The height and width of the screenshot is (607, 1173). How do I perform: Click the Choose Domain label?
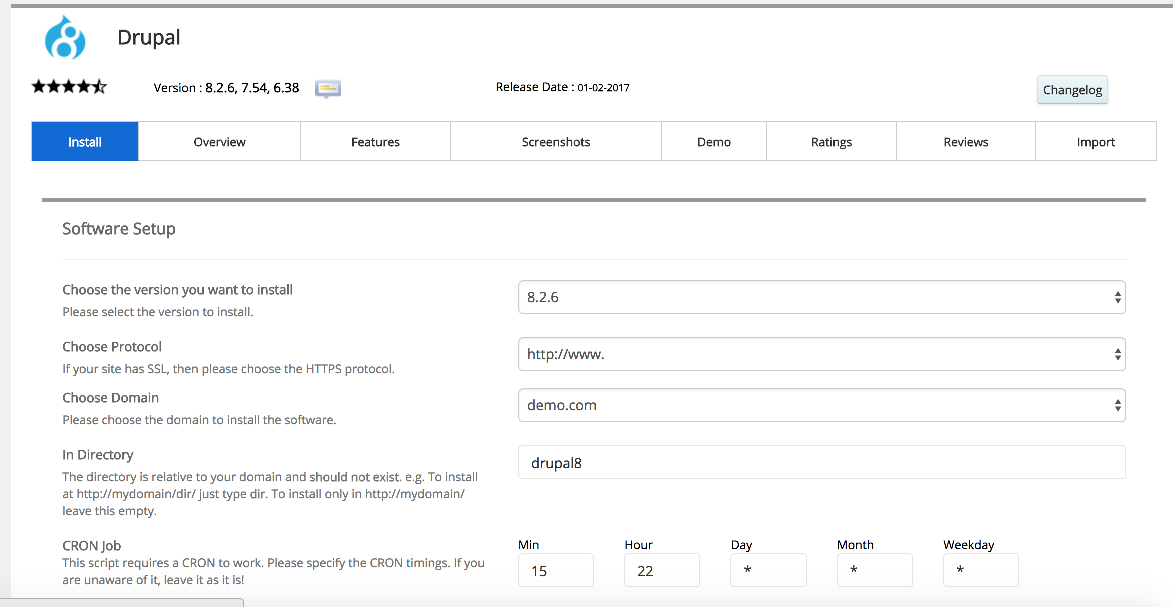click(111, 397)
